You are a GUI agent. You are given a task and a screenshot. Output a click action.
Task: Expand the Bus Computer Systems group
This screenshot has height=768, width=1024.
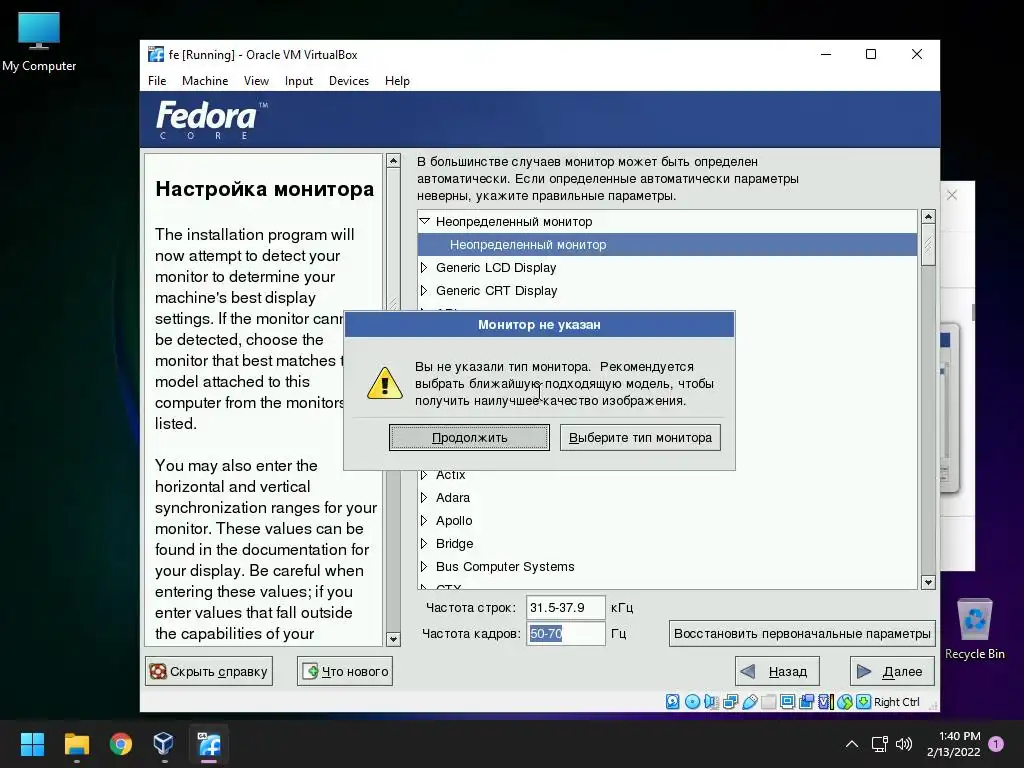tap(424, 566)
